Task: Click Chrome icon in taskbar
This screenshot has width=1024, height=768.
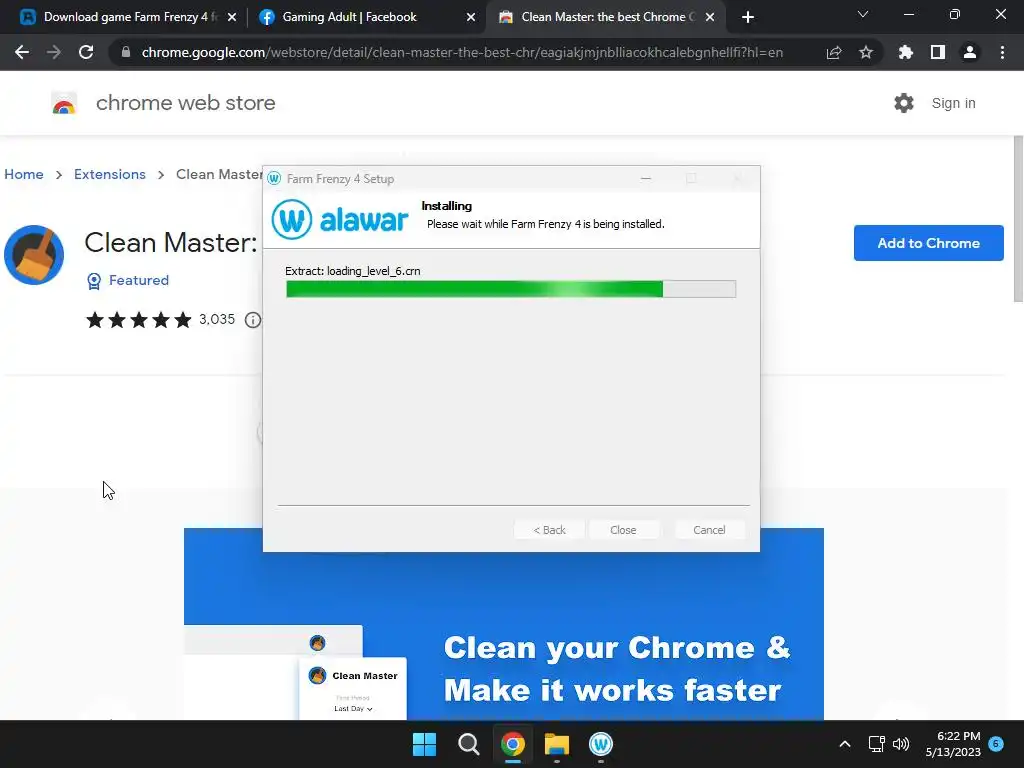Action: tap(513, 744)
